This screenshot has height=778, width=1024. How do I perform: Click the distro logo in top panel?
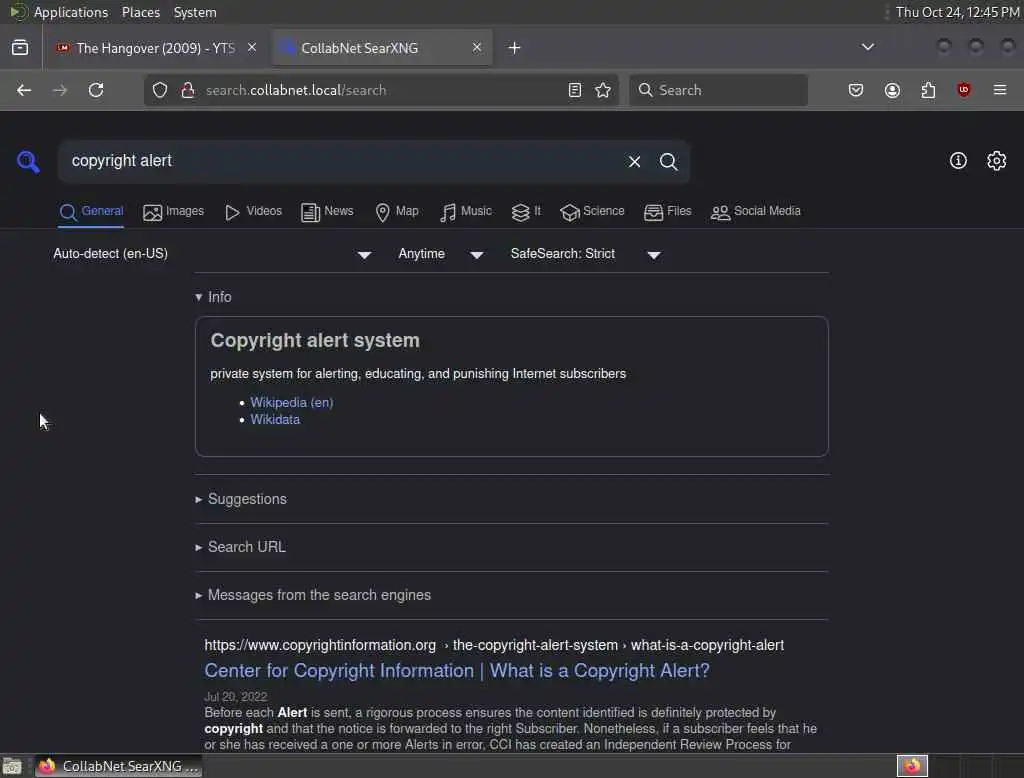pyautogui.click(x=18, y=12)
